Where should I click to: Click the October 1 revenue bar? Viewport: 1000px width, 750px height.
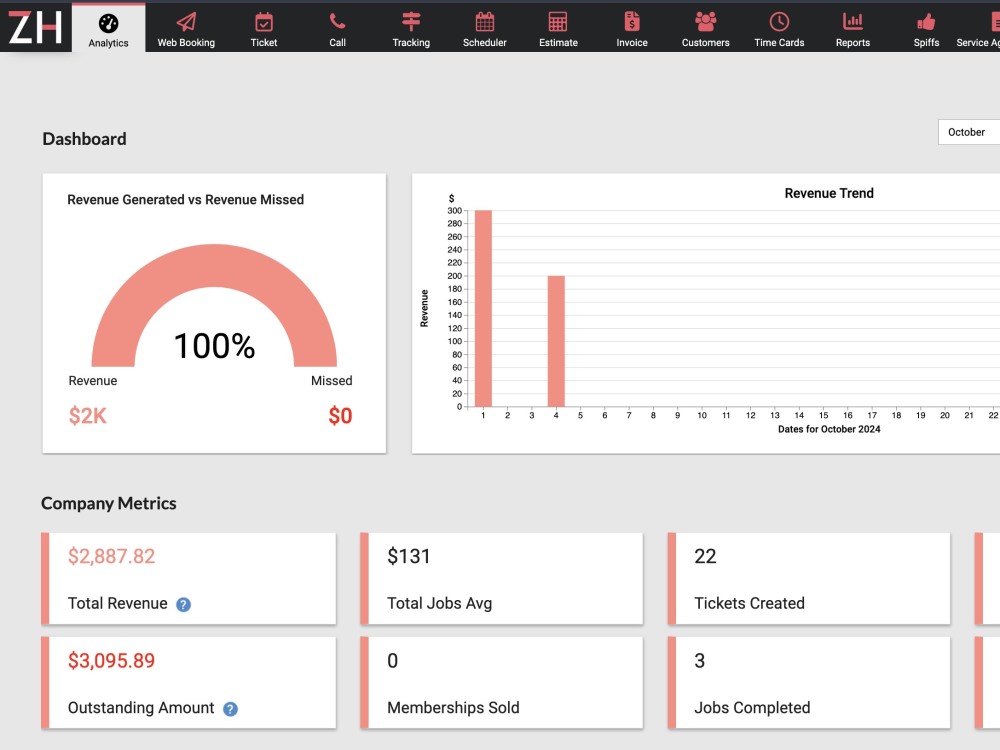click(483, 308)
